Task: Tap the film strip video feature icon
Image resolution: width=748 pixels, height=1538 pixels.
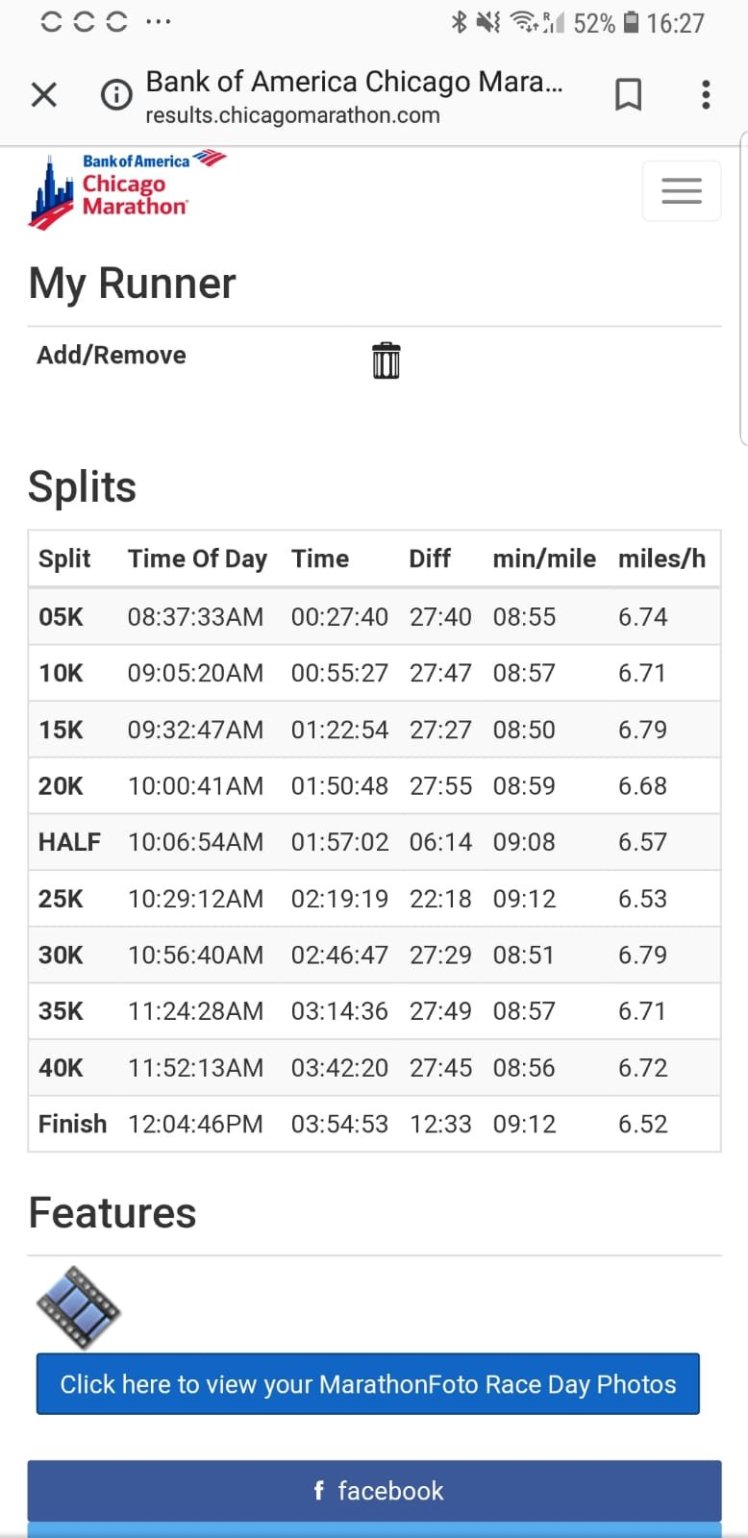Action: 79,1307
